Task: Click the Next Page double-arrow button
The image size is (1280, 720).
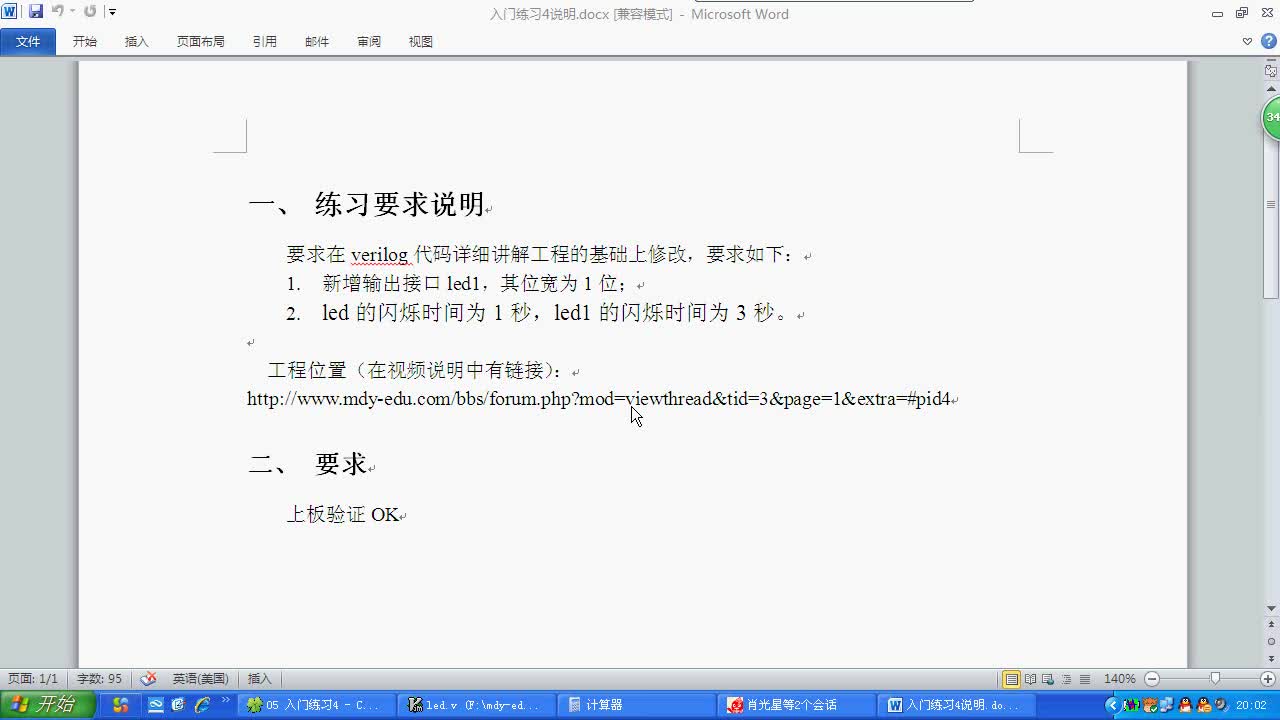Action: [1271, 657]
